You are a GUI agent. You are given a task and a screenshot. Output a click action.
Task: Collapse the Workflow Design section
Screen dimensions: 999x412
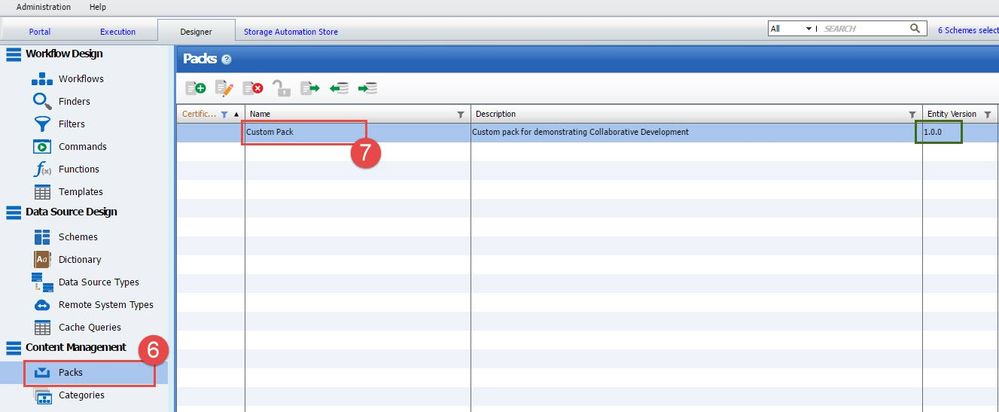[x=15, y=54]
